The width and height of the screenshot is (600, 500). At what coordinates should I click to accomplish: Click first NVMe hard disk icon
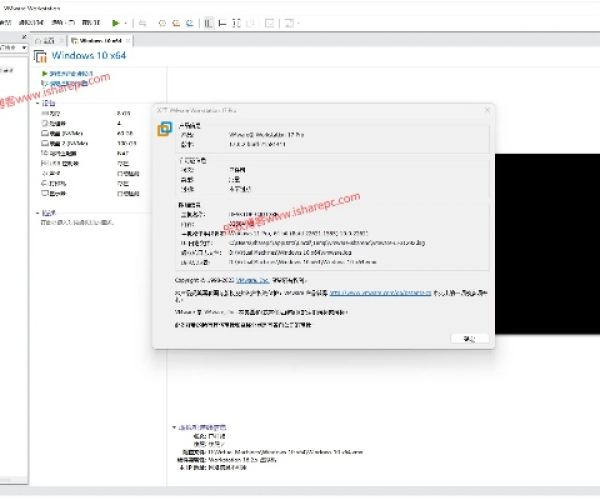(x=45, y=133)
